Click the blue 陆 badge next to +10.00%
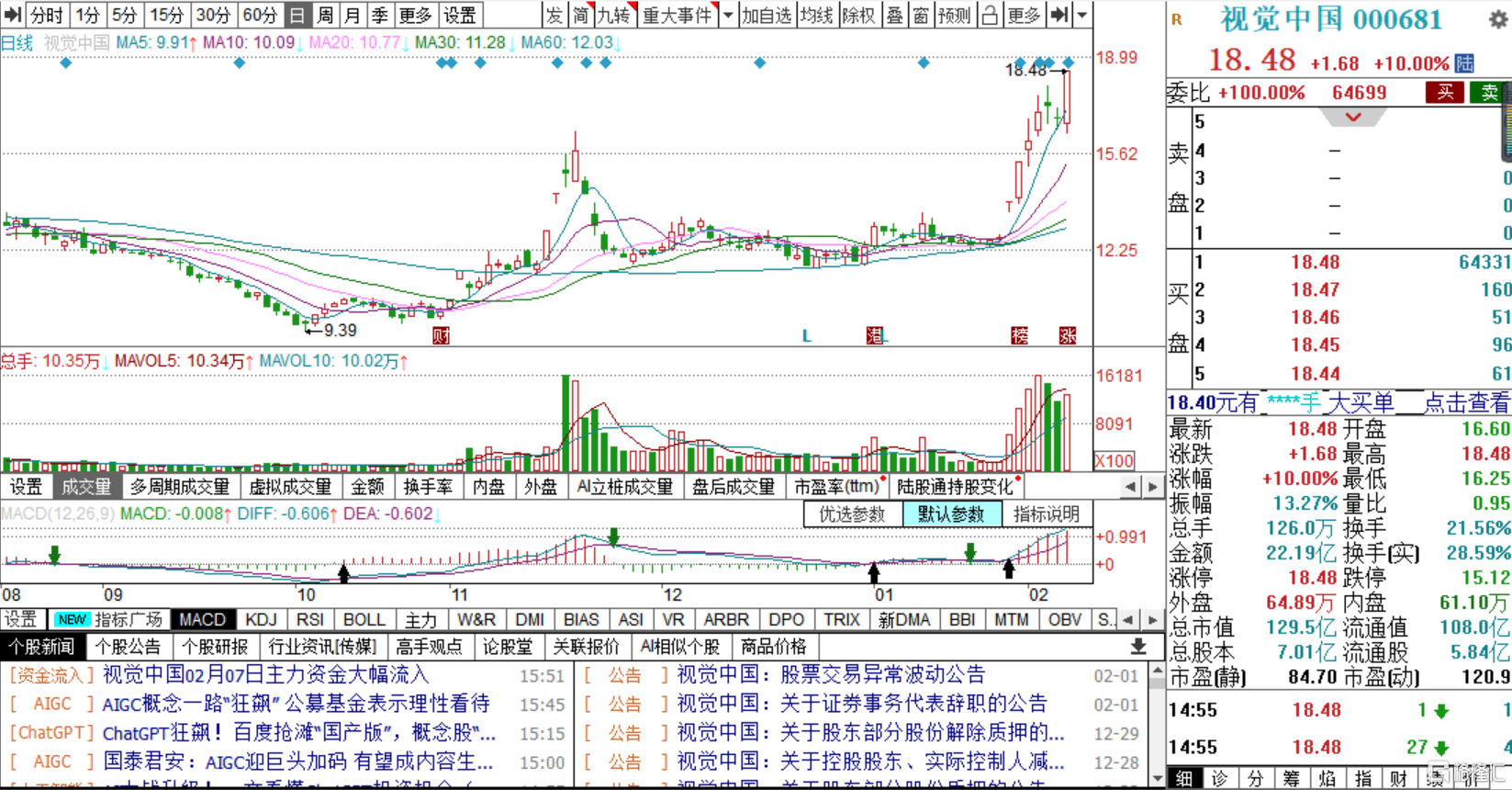1512x790 pixels. 1465,63
